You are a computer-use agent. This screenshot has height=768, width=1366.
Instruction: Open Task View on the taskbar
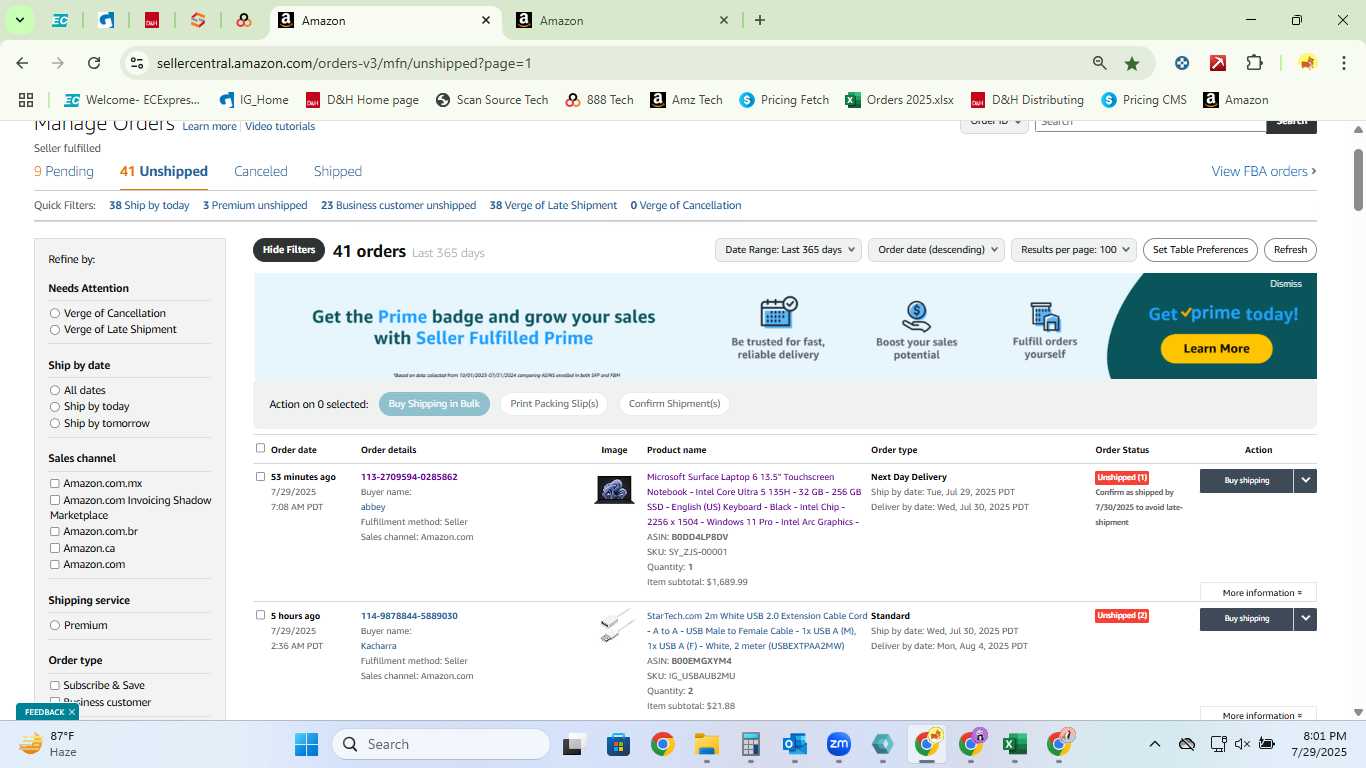pos(573,744)
